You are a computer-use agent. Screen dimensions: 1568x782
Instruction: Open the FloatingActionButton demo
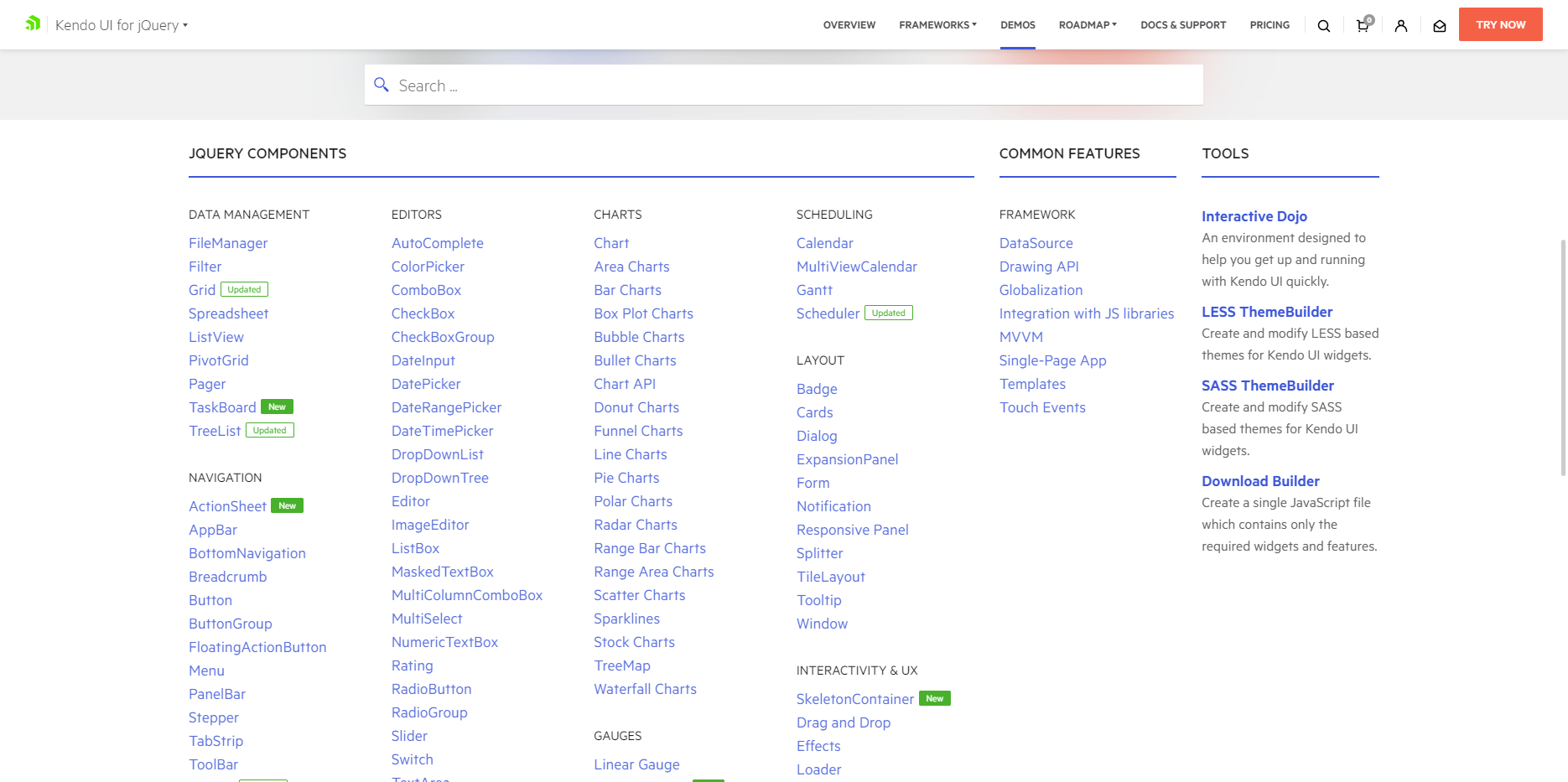tap(257, 647)
